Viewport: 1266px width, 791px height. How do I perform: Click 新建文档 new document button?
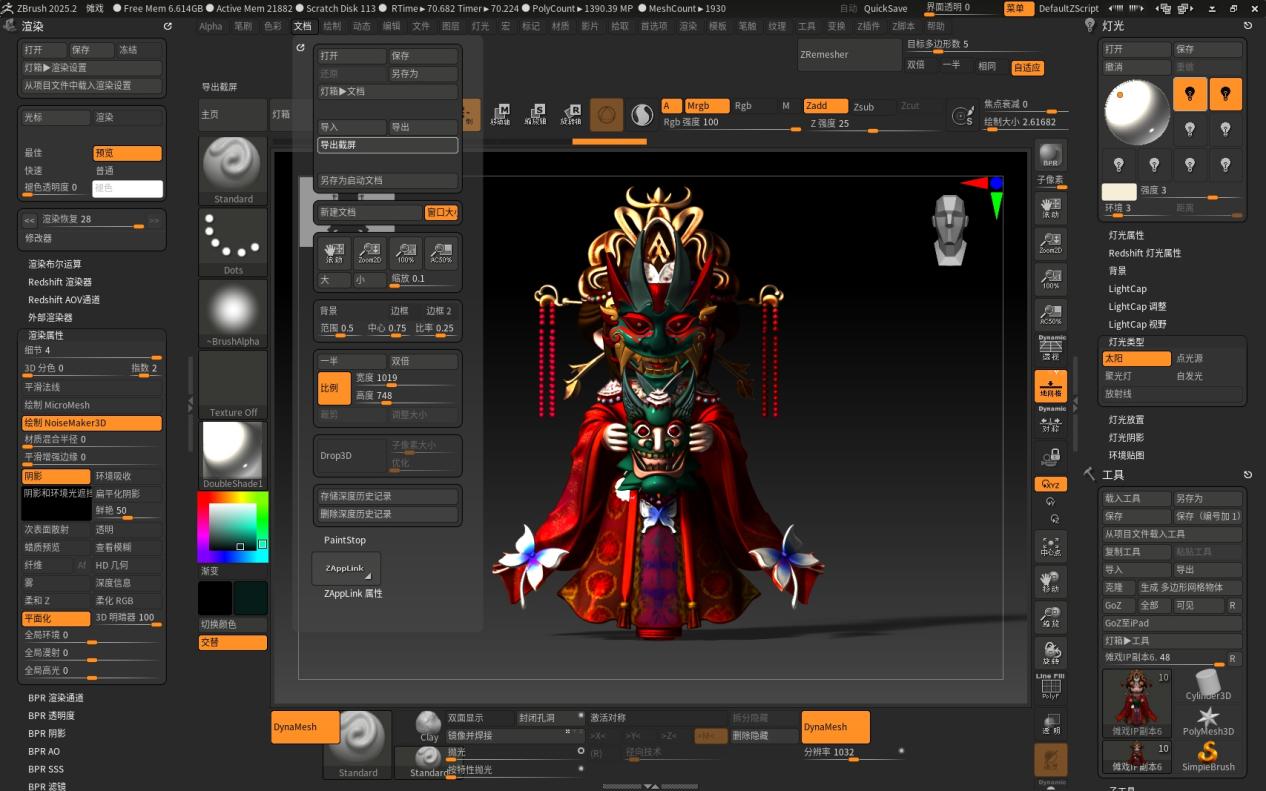pos(369,212)
